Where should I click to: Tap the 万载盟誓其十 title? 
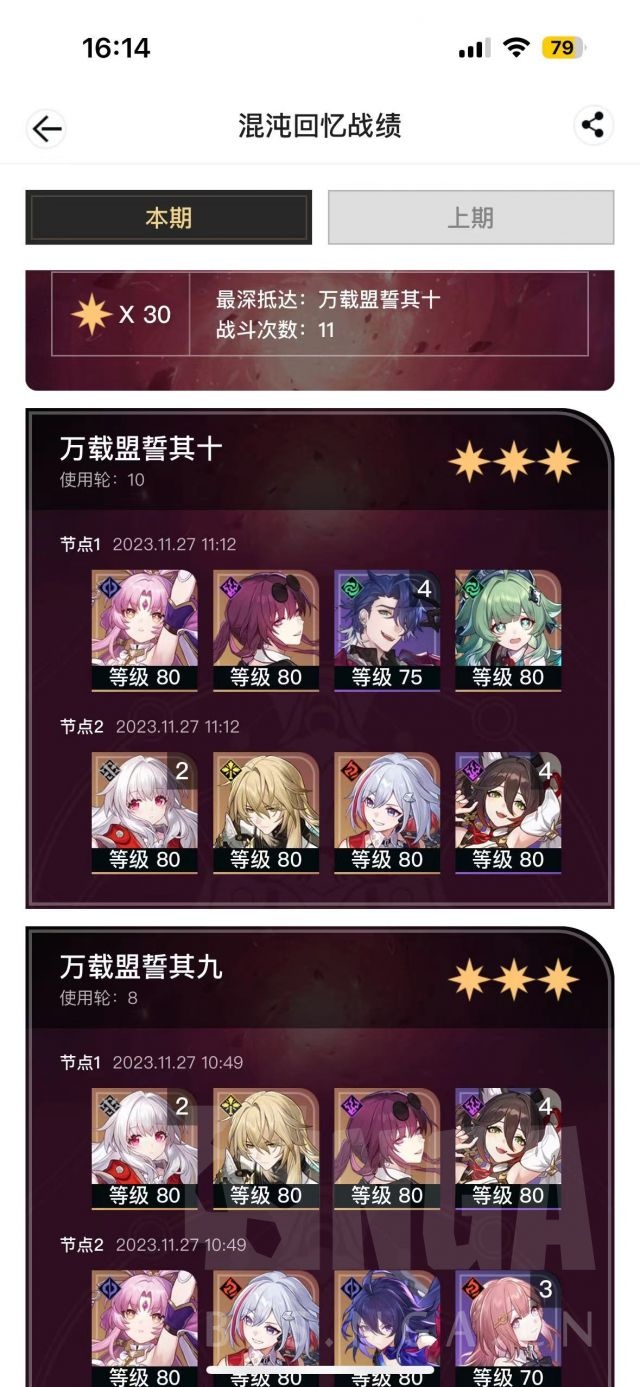(x=140, y=449)
